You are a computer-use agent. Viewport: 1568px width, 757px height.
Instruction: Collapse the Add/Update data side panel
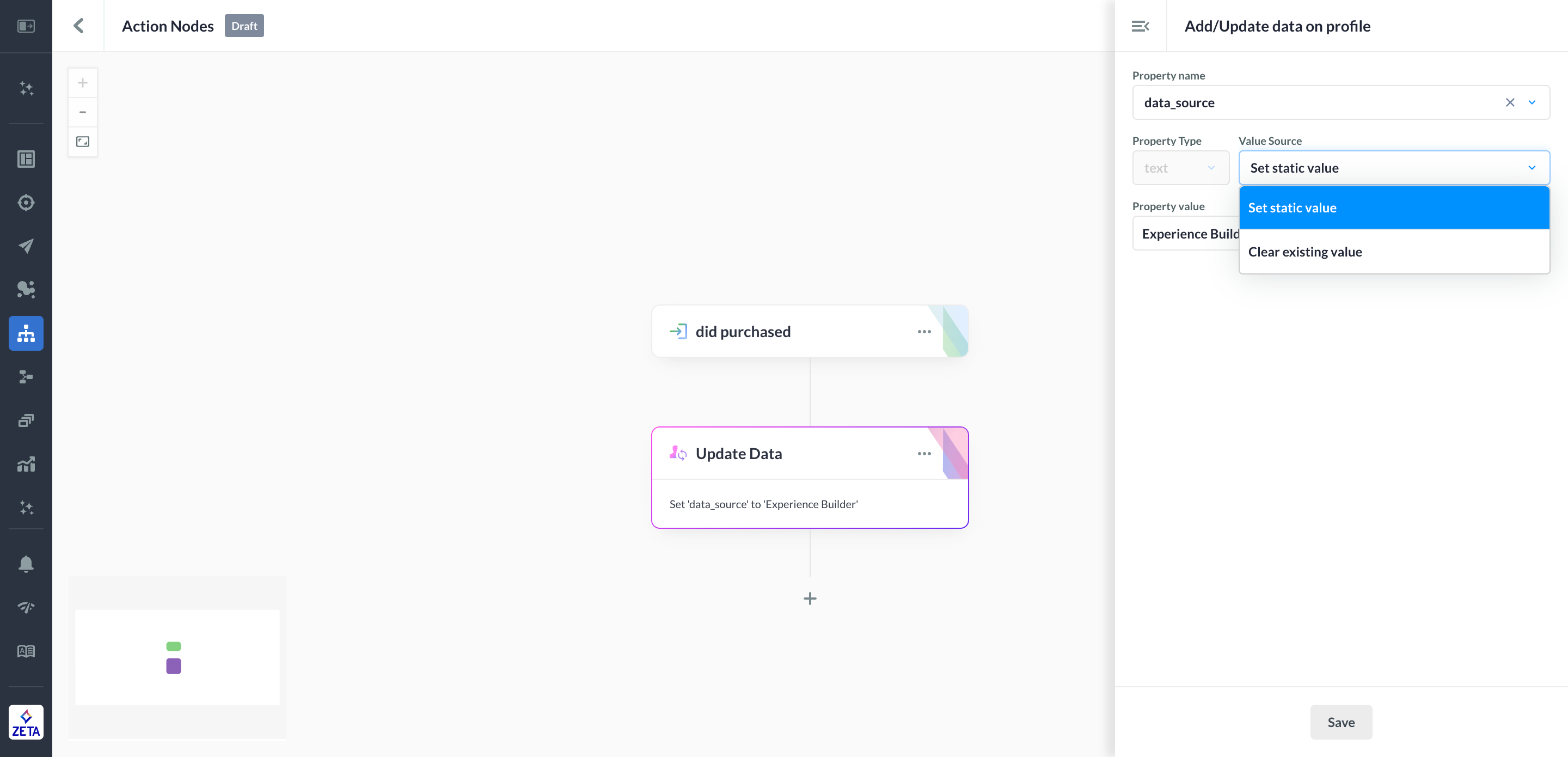1140,26
